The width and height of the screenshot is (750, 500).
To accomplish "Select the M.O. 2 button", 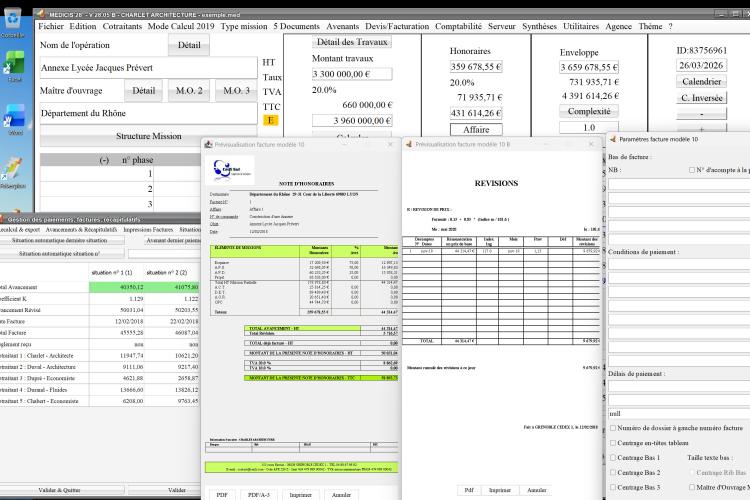I will (x=189, y=90).
